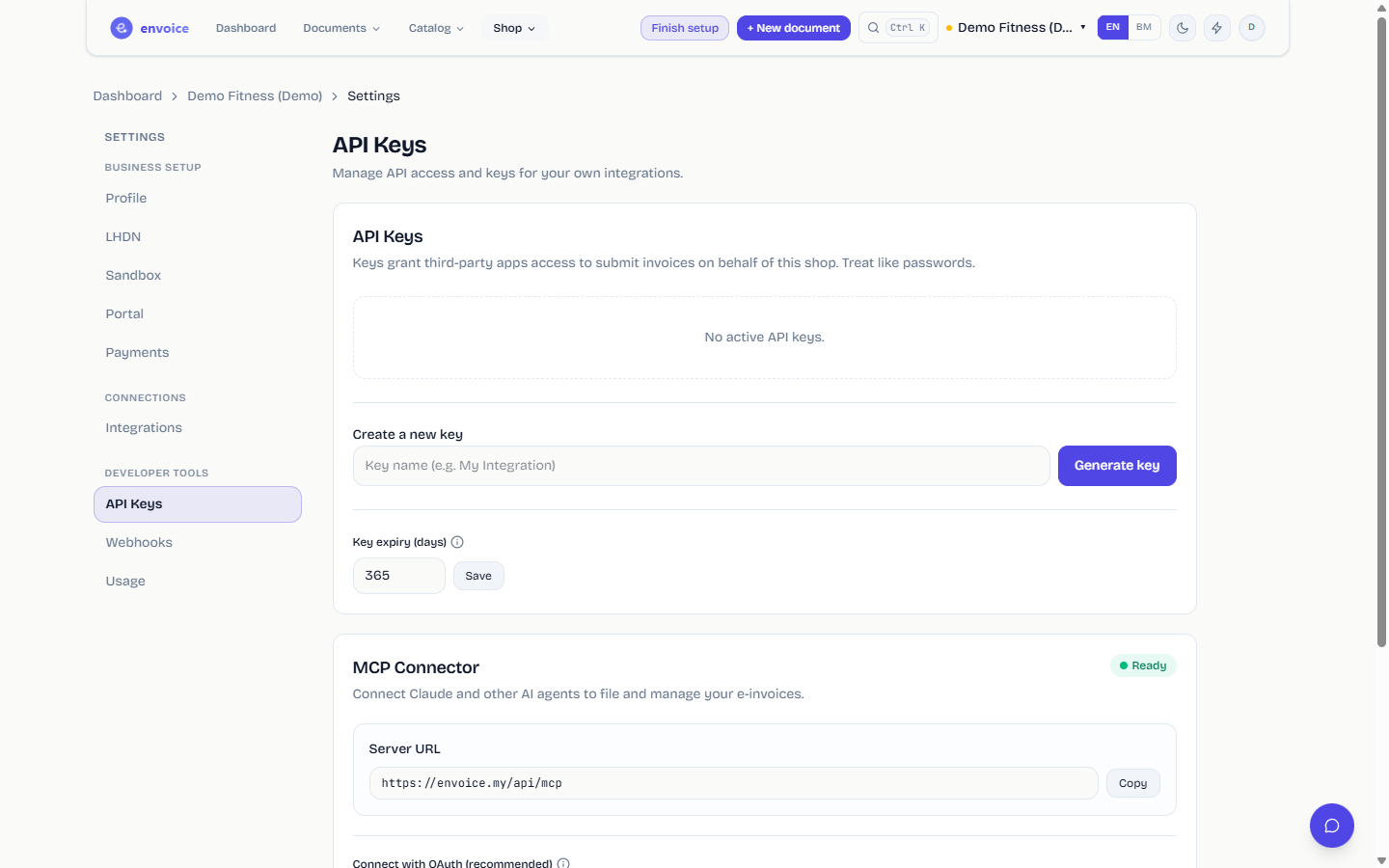Image resolution: width=1389 pixels, height=868 pixels.
Task: Expand the Catalog menu
Action: click(436, 28)
